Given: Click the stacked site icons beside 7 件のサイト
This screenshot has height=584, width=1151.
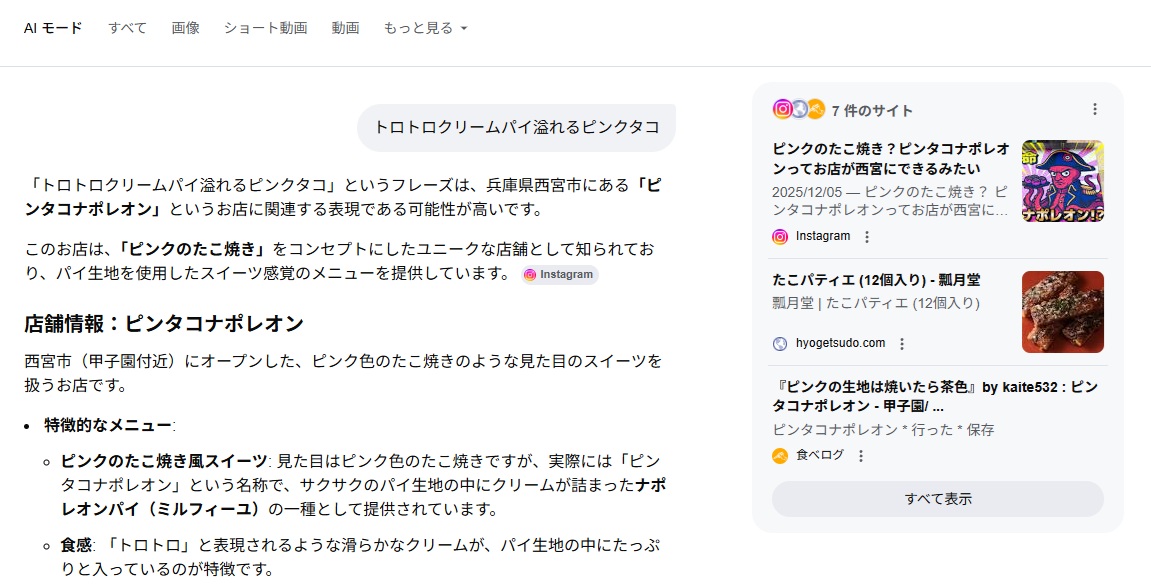Looking at the screenshot, I should pos(798,109).
